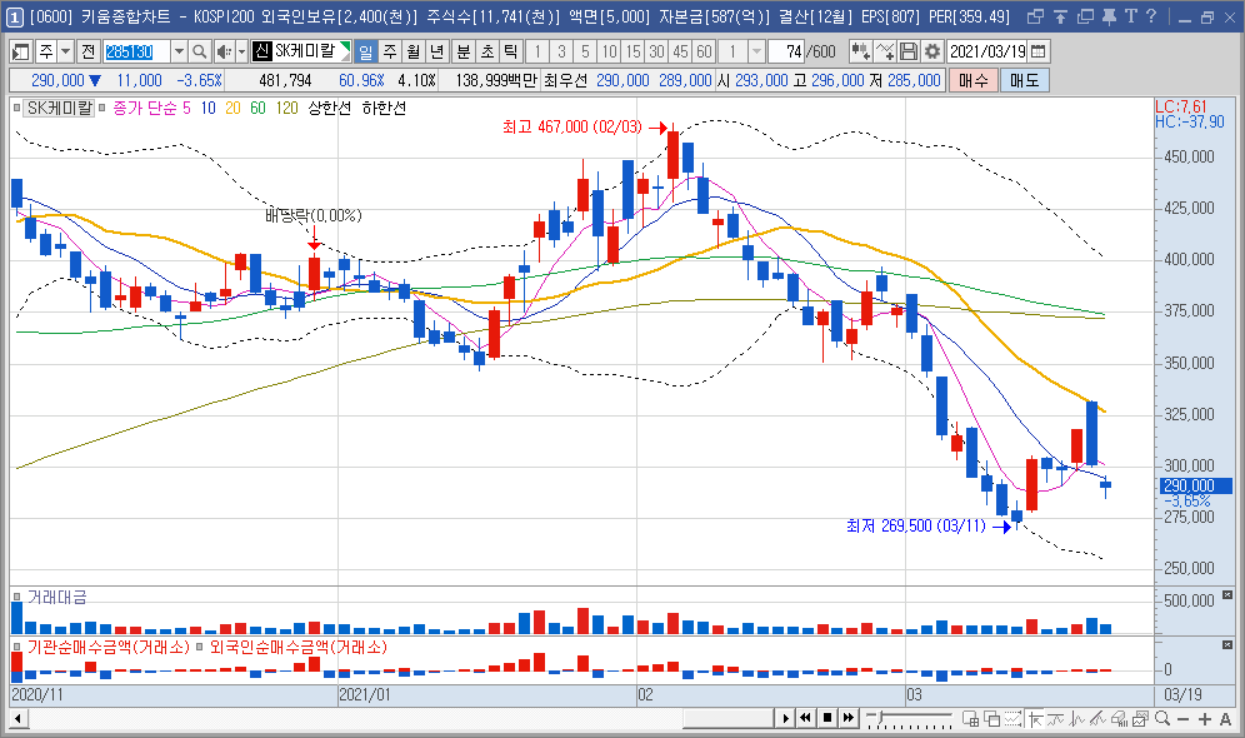Click the green corner marker after SK케미칼 name
The image size is (1245, 738).
coord(345,47)
